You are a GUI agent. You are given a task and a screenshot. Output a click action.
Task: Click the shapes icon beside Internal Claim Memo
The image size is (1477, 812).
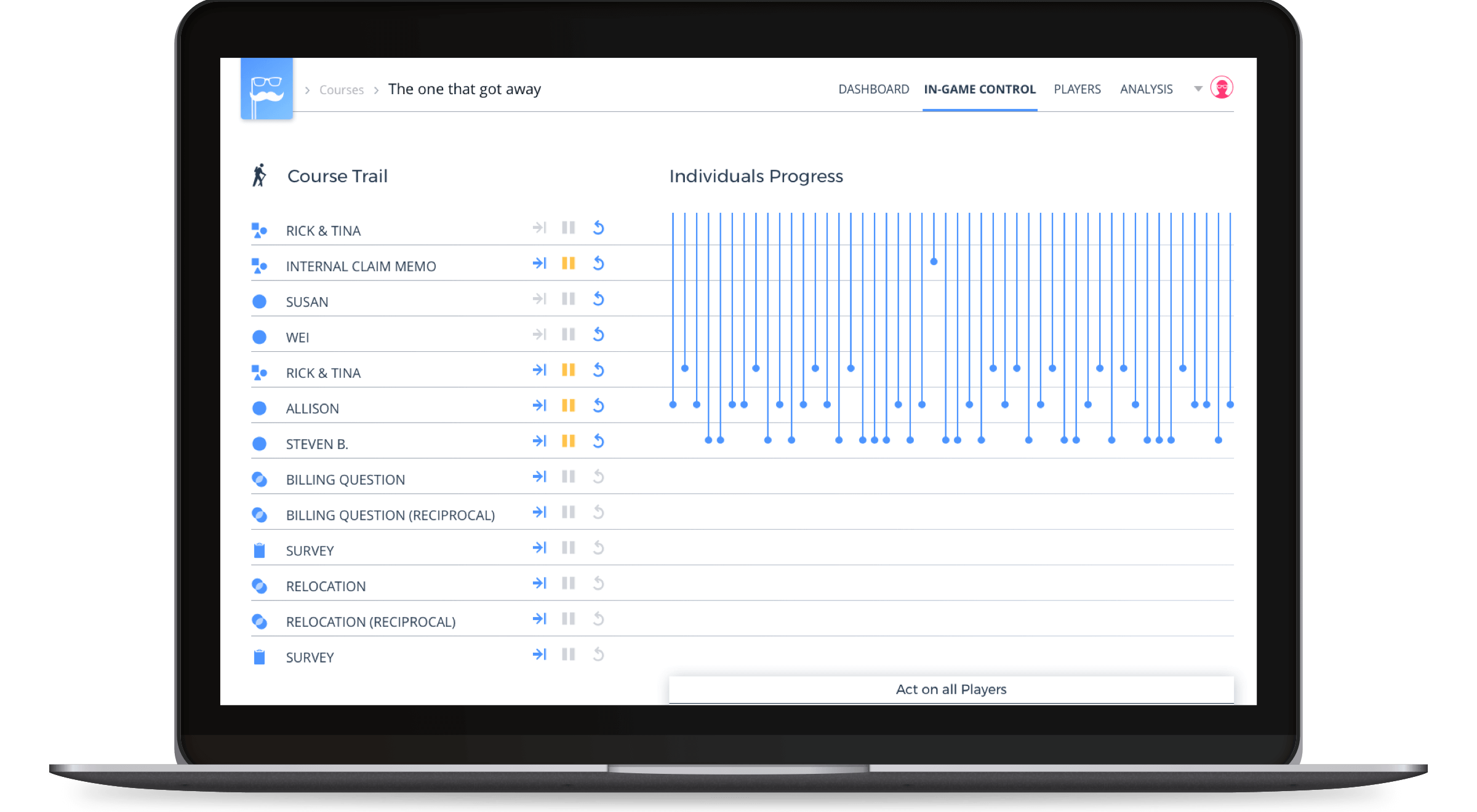point(259,266)
